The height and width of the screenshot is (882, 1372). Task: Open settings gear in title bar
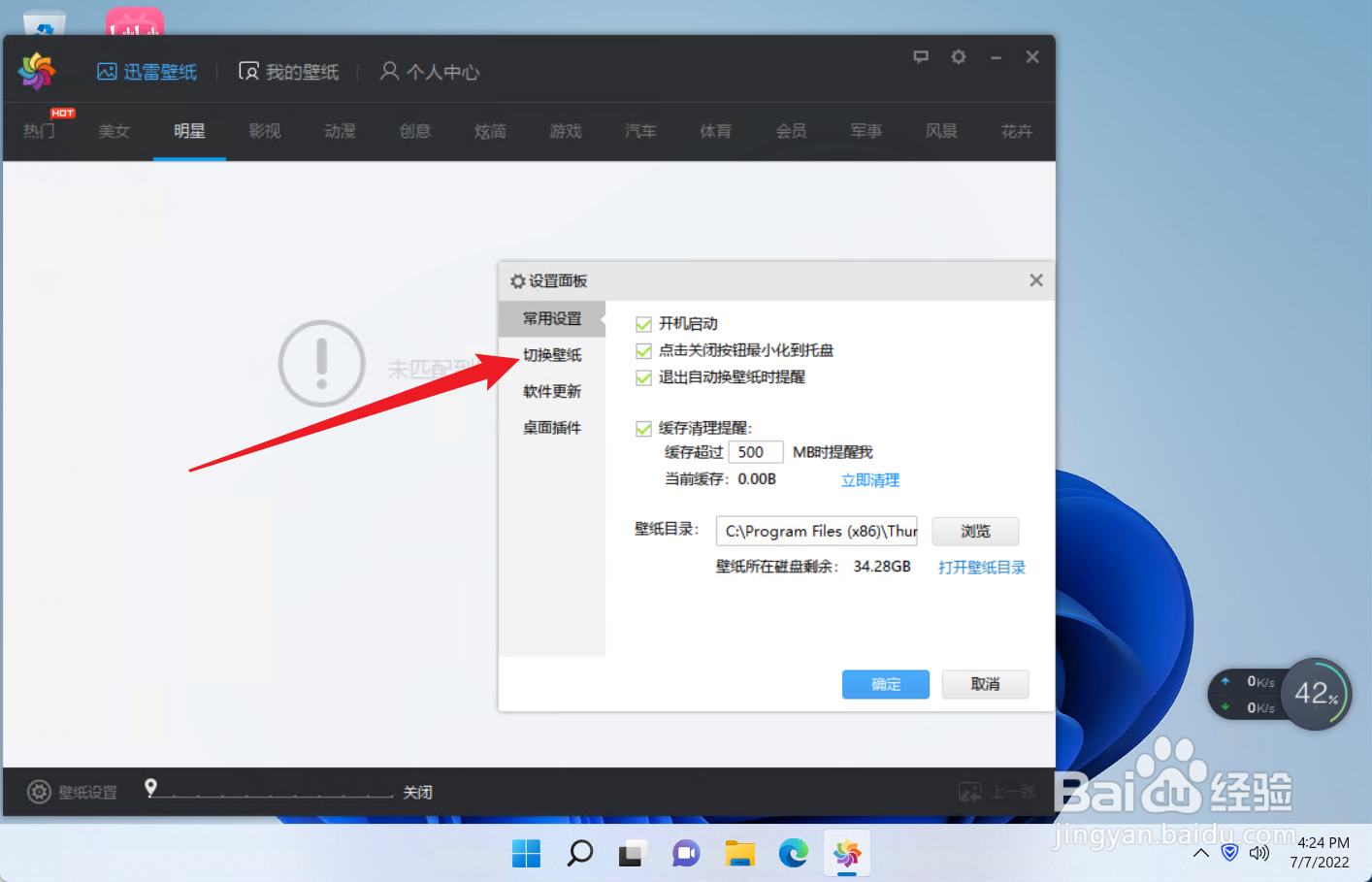tap(959, 57)
